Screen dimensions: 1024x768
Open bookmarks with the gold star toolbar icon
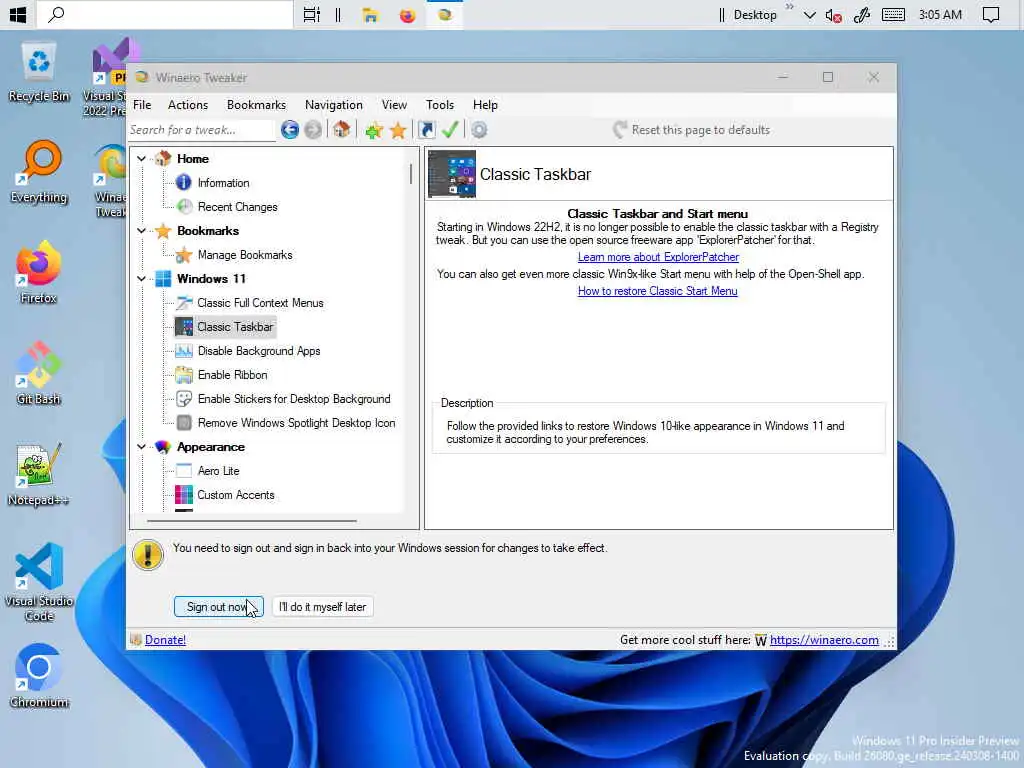click(x=398, y=130)
